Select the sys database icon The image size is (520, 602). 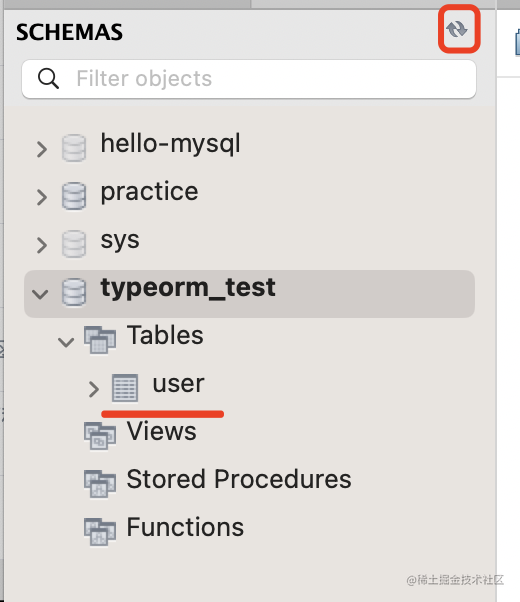tap(74, 244)
